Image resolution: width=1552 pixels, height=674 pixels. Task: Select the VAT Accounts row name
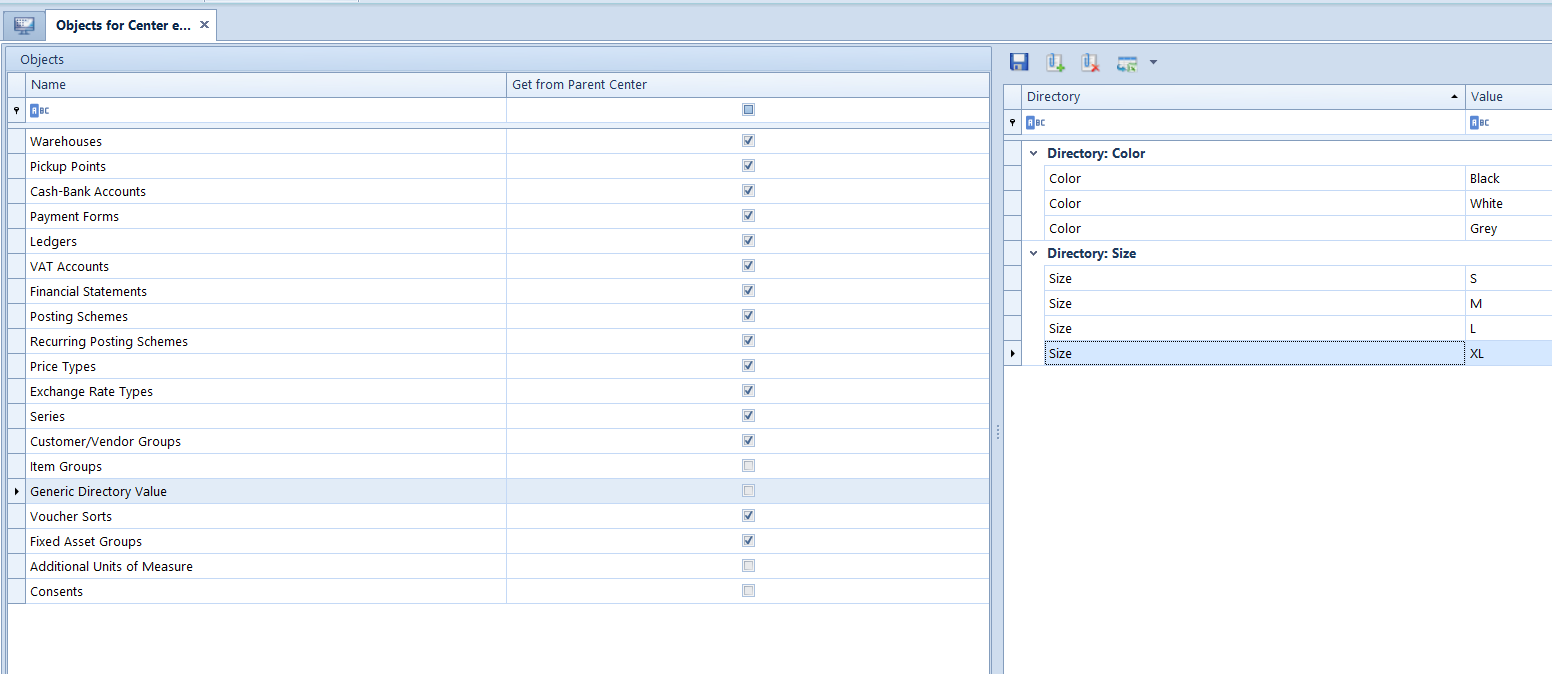click(x=69, y=267)
